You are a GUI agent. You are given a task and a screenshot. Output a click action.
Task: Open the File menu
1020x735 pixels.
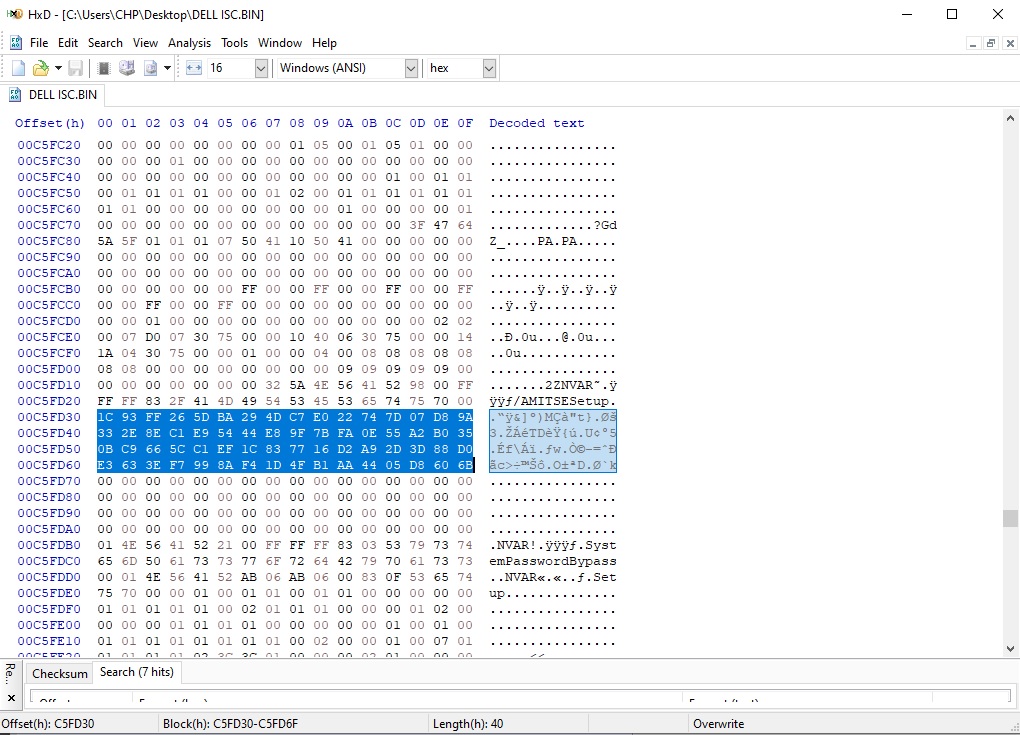[x=39, y=43]
